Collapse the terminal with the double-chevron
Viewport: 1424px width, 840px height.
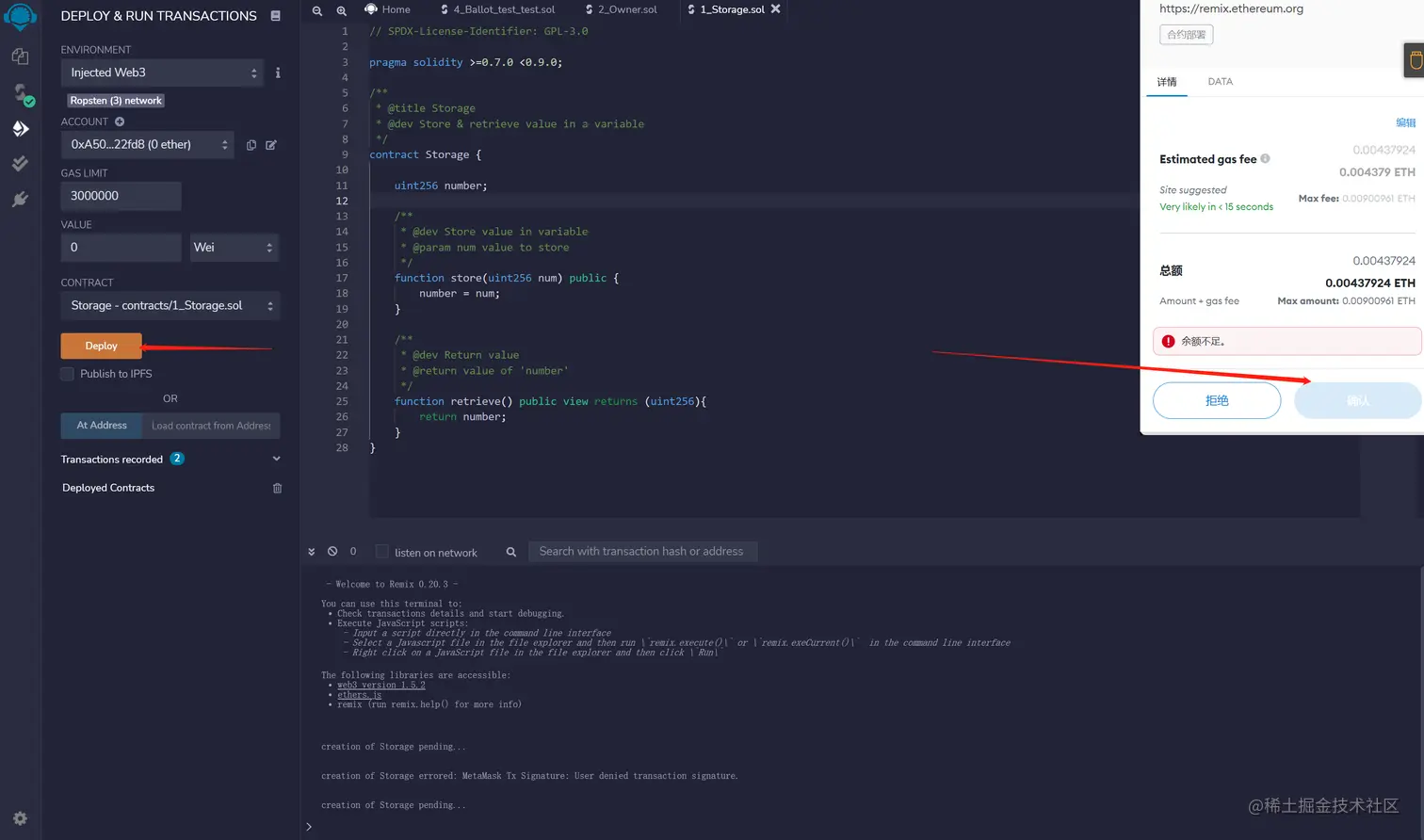point(312,552)
